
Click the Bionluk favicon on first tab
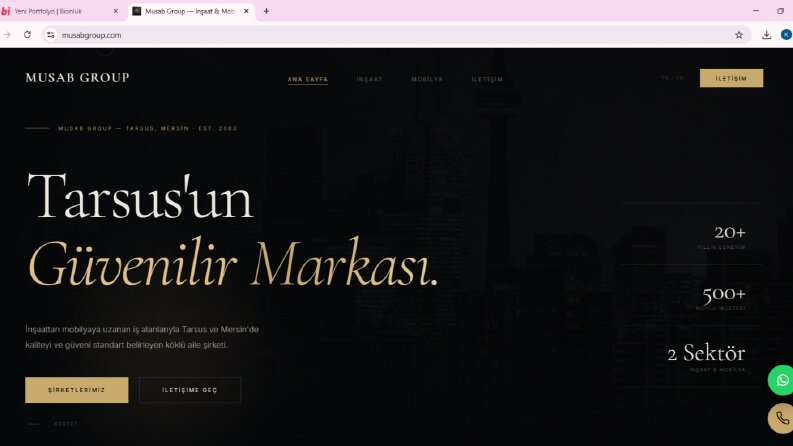click(6, 11)
